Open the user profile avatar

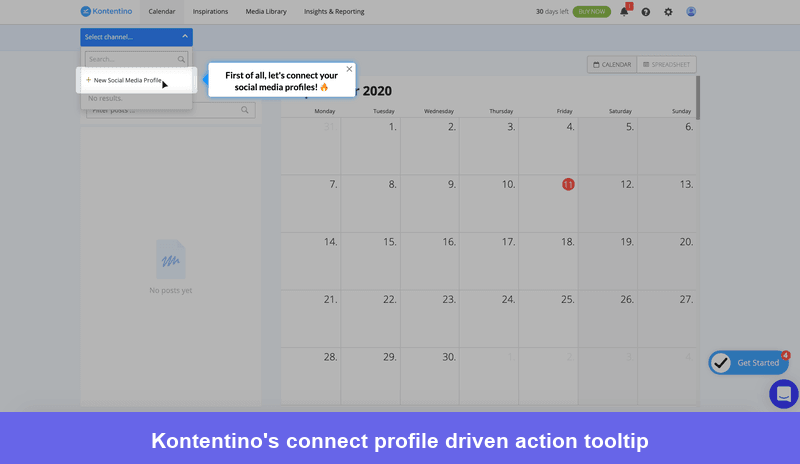(x=691, y=11)
